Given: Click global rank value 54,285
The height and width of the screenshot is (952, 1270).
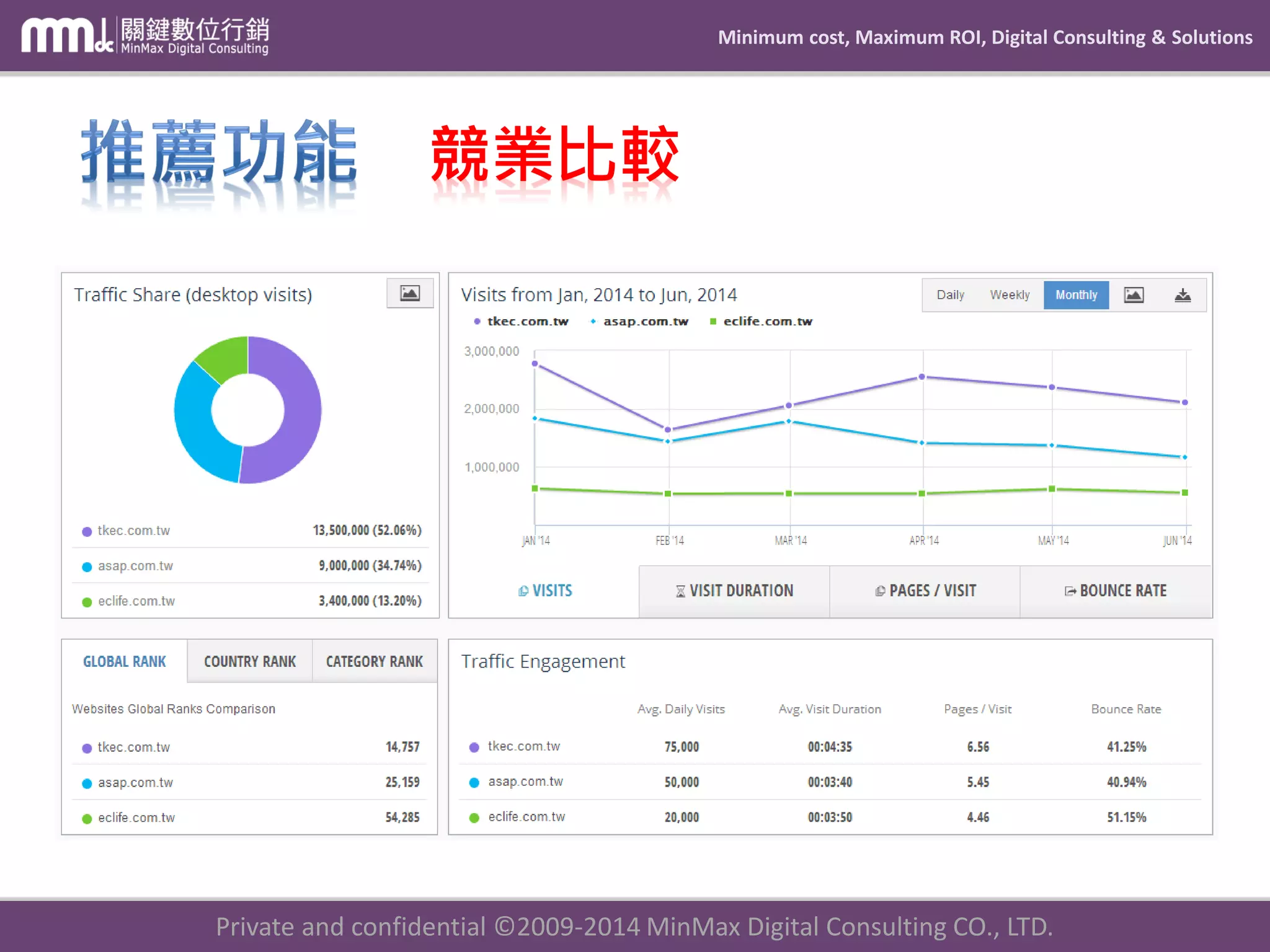Looking at the screenshot, I should (402, 818).
